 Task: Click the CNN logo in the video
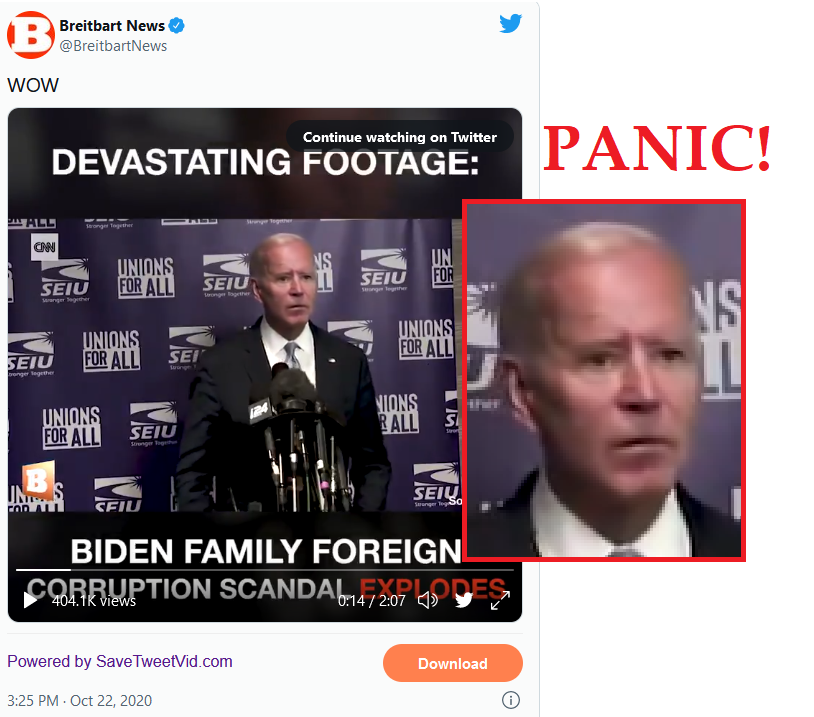45,247
